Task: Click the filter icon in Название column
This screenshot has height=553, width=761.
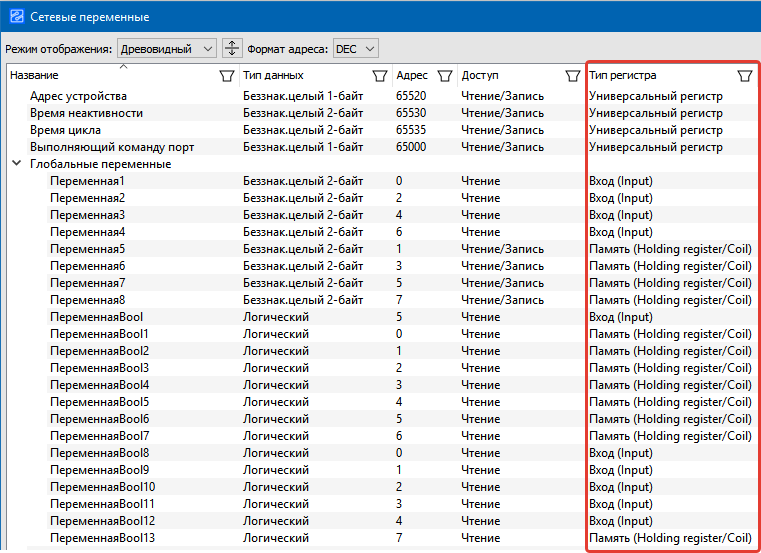Action: pyautogui.click(x=226, y=76)
